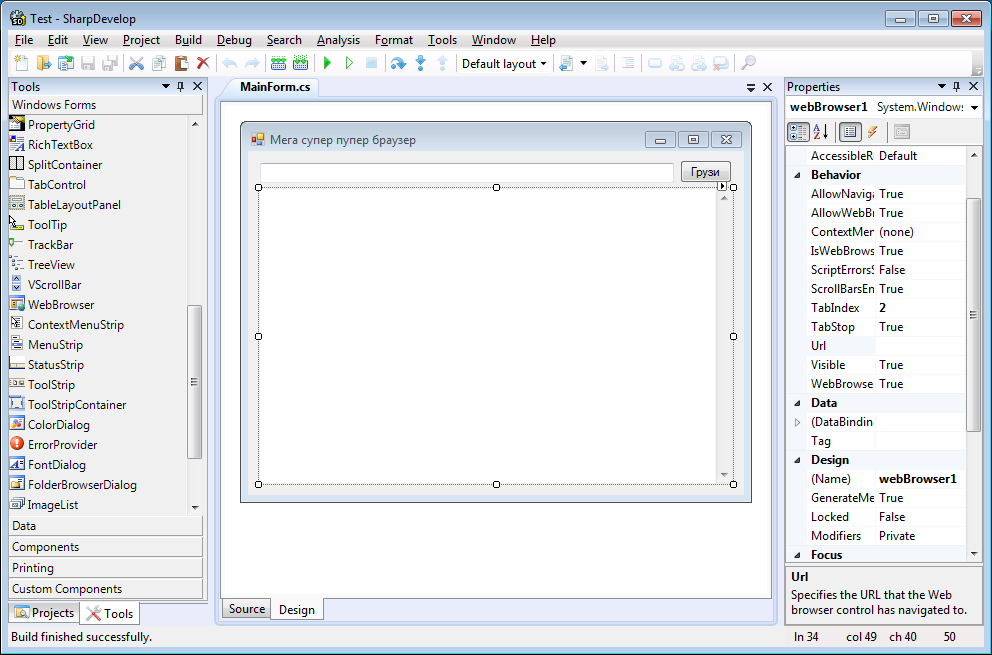Toggle Categorized view in Properties panel
This screenshot has height=655, width=992.
pos(798,132)
